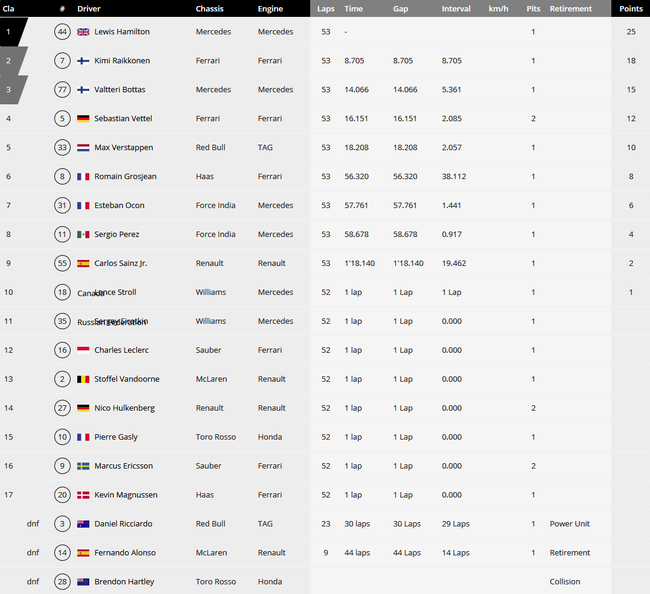The image size is (650, 594).
Task: Select the Retirement column header
Action: pos(570,8)
